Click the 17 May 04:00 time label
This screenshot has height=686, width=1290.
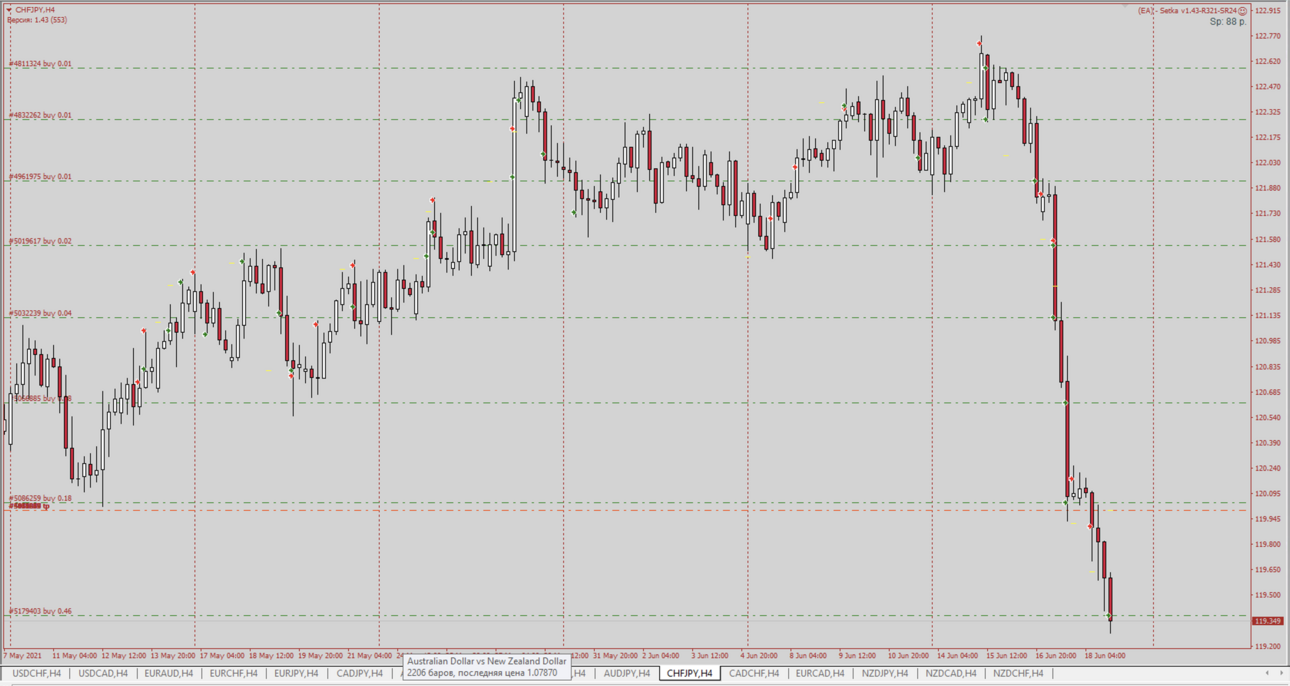click(220, 656)
